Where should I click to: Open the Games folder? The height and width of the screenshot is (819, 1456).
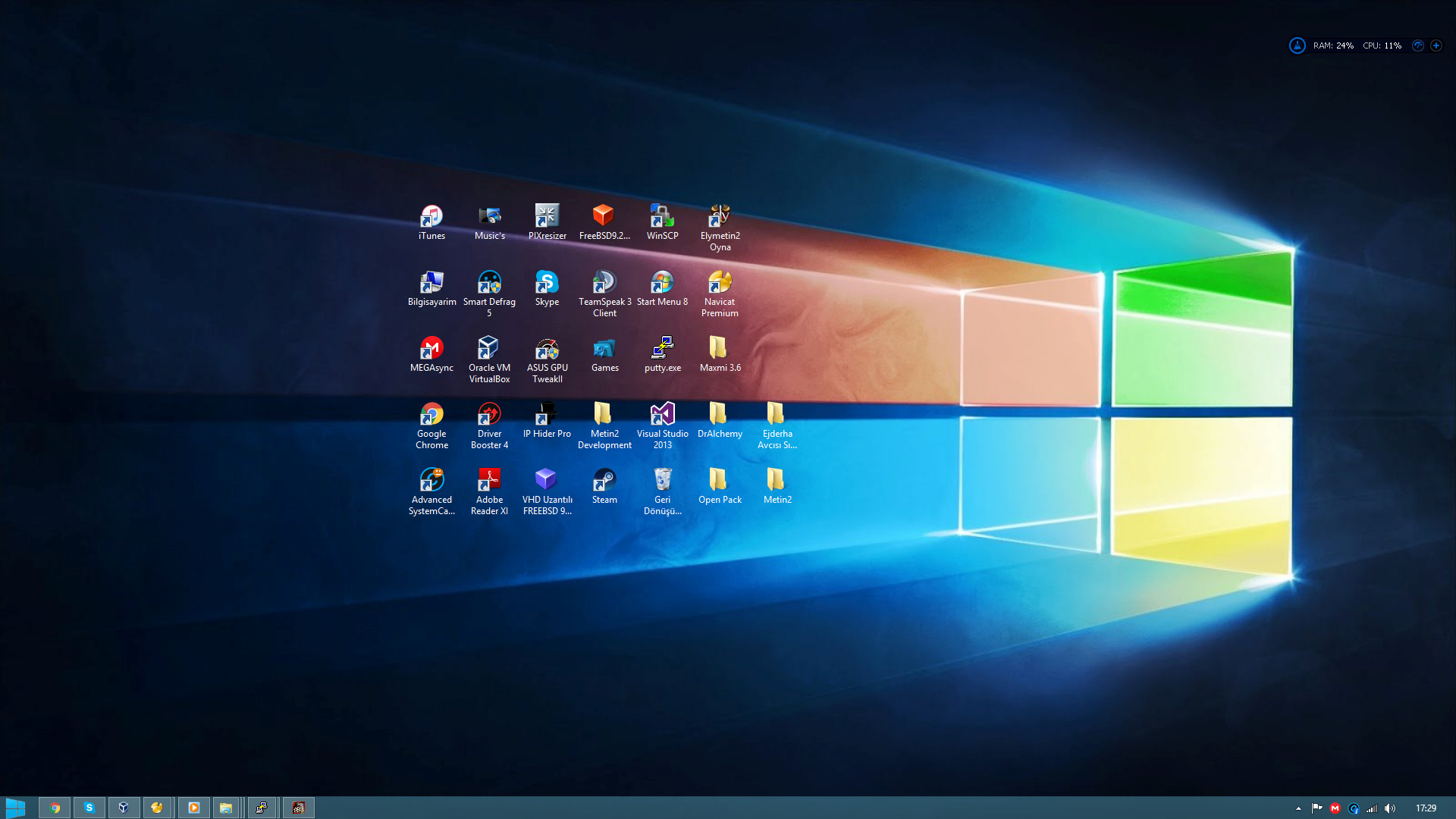coord(604,354)
